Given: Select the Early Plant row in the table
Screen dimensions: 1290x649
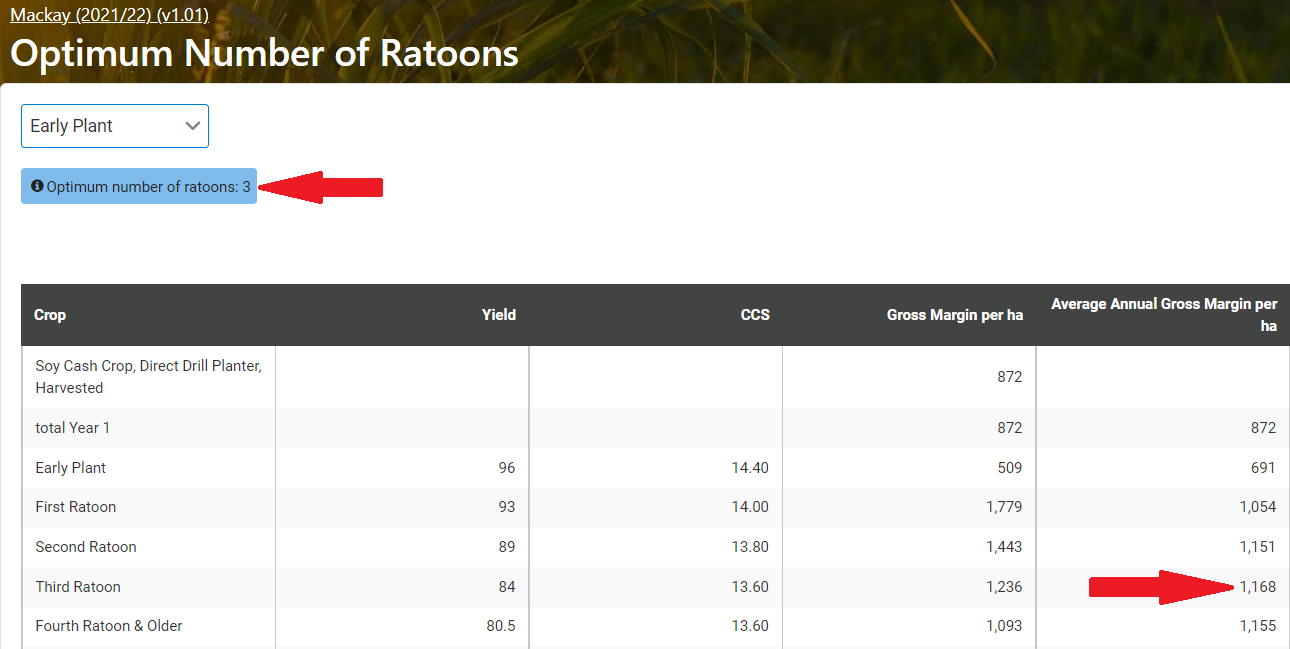Looking at the screenshot, I should click(70, 468).
